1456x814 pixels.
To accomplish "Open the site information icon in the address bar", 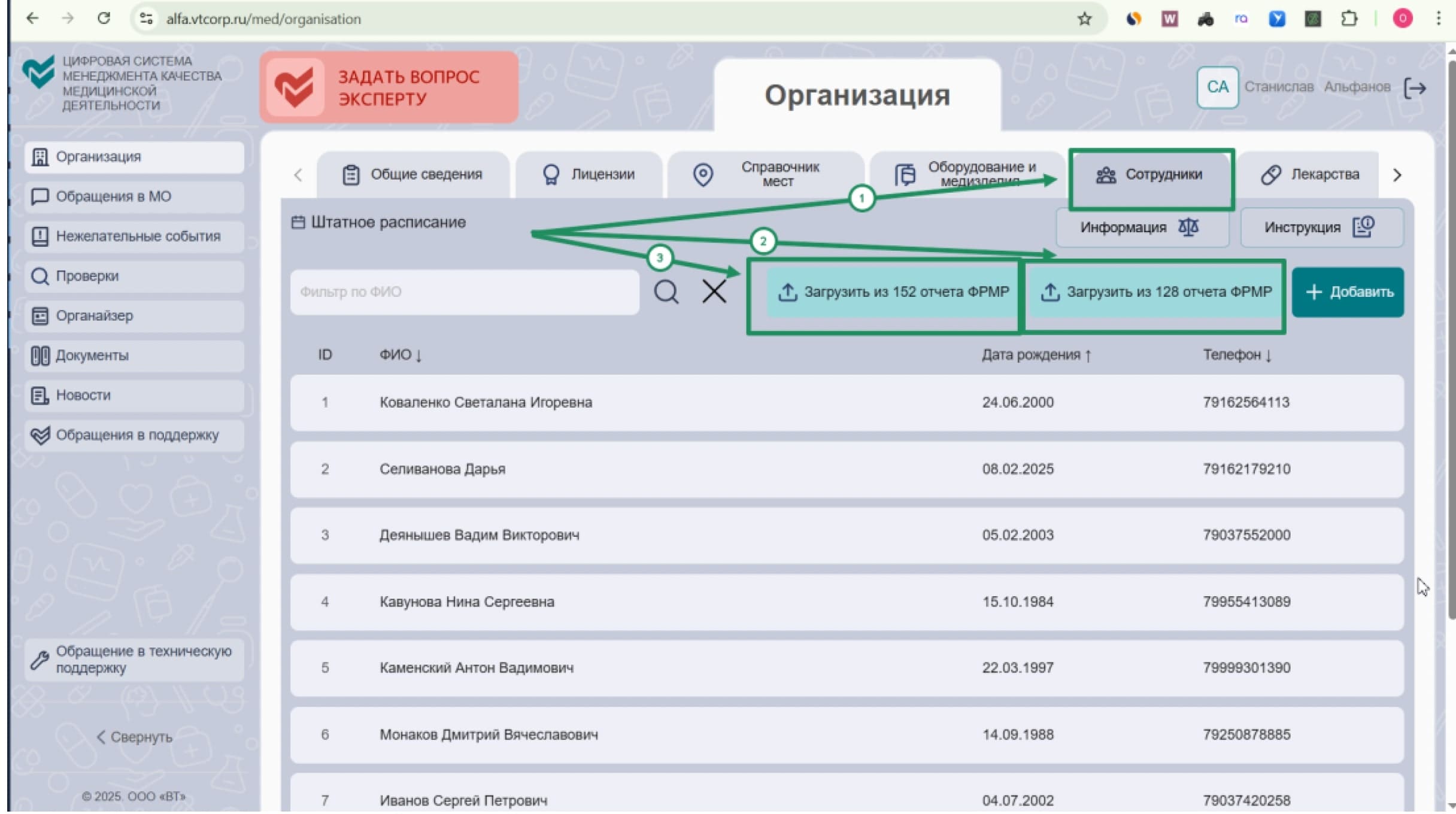I will tap(146, 19).
